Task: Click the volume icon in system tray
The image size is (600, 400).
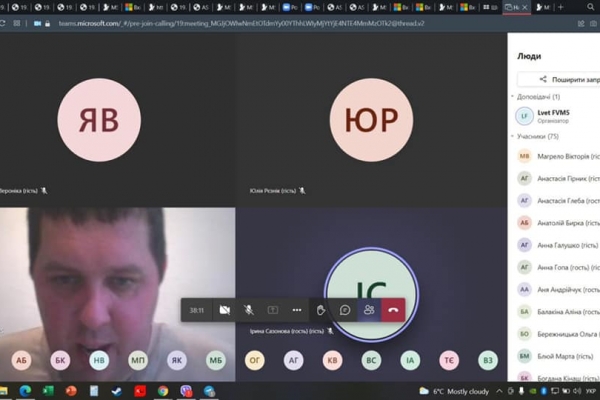Action: point(577,391)
